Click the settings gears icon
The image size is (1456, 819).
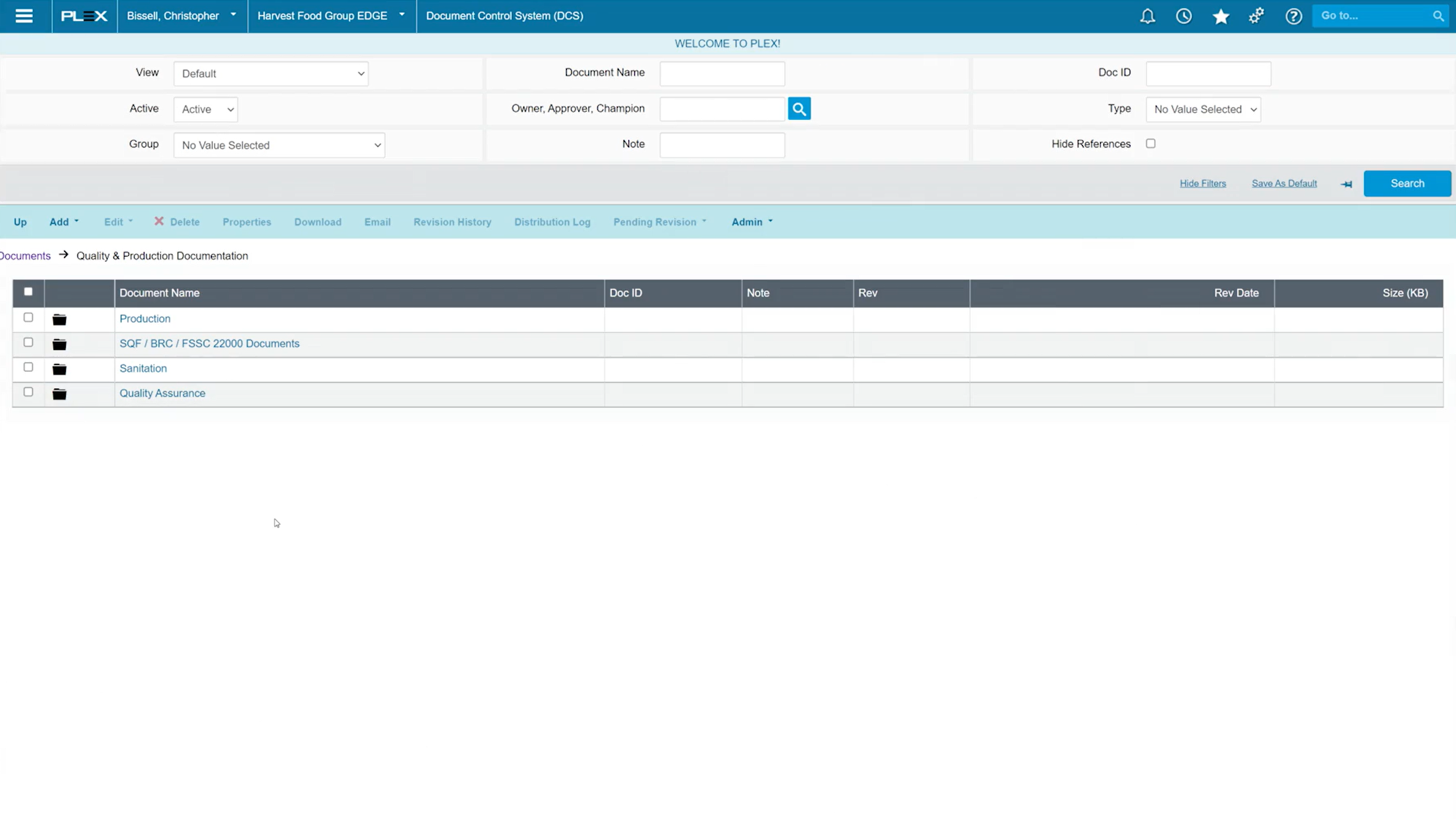coord(1256,16)
